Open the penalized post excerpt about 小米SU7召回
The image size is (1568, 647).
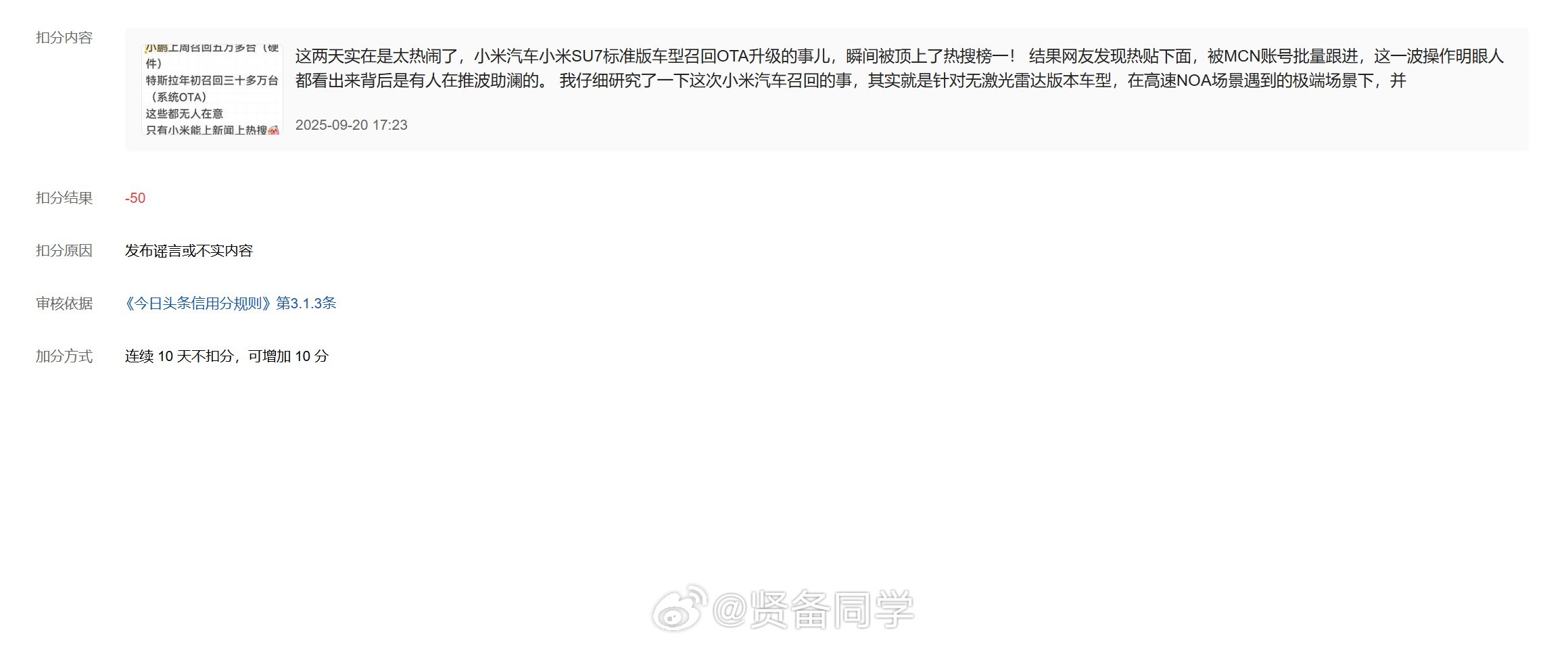coord(899,68)
